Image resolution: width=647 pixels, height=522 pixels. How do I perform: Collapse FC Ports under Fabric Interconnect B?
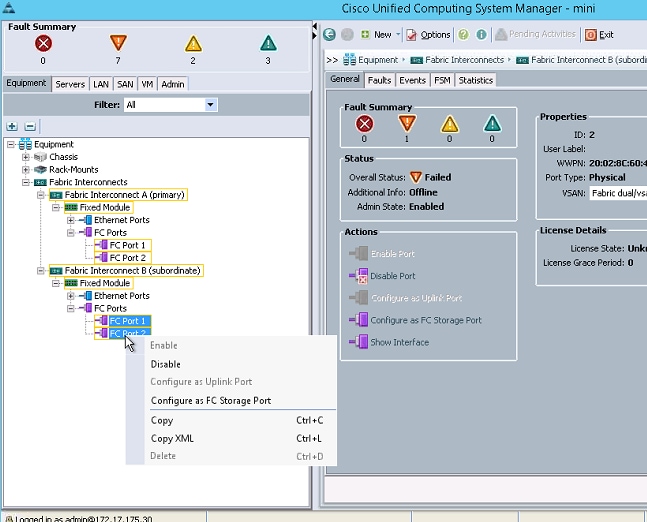(71, 309)
